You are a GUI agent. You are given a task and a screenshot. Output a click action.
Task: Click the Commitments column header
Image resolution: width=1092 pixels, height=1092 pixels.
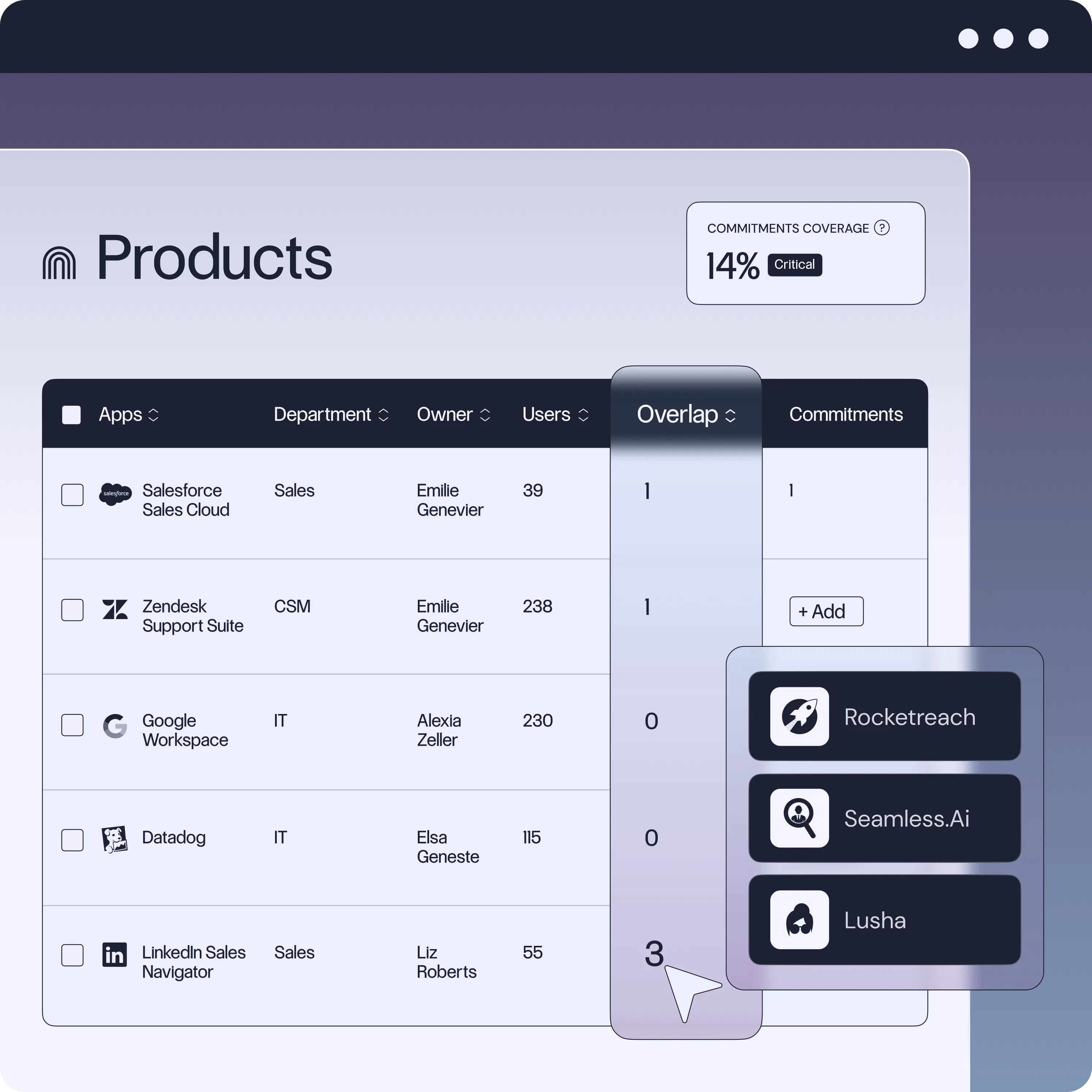point(845,414)
